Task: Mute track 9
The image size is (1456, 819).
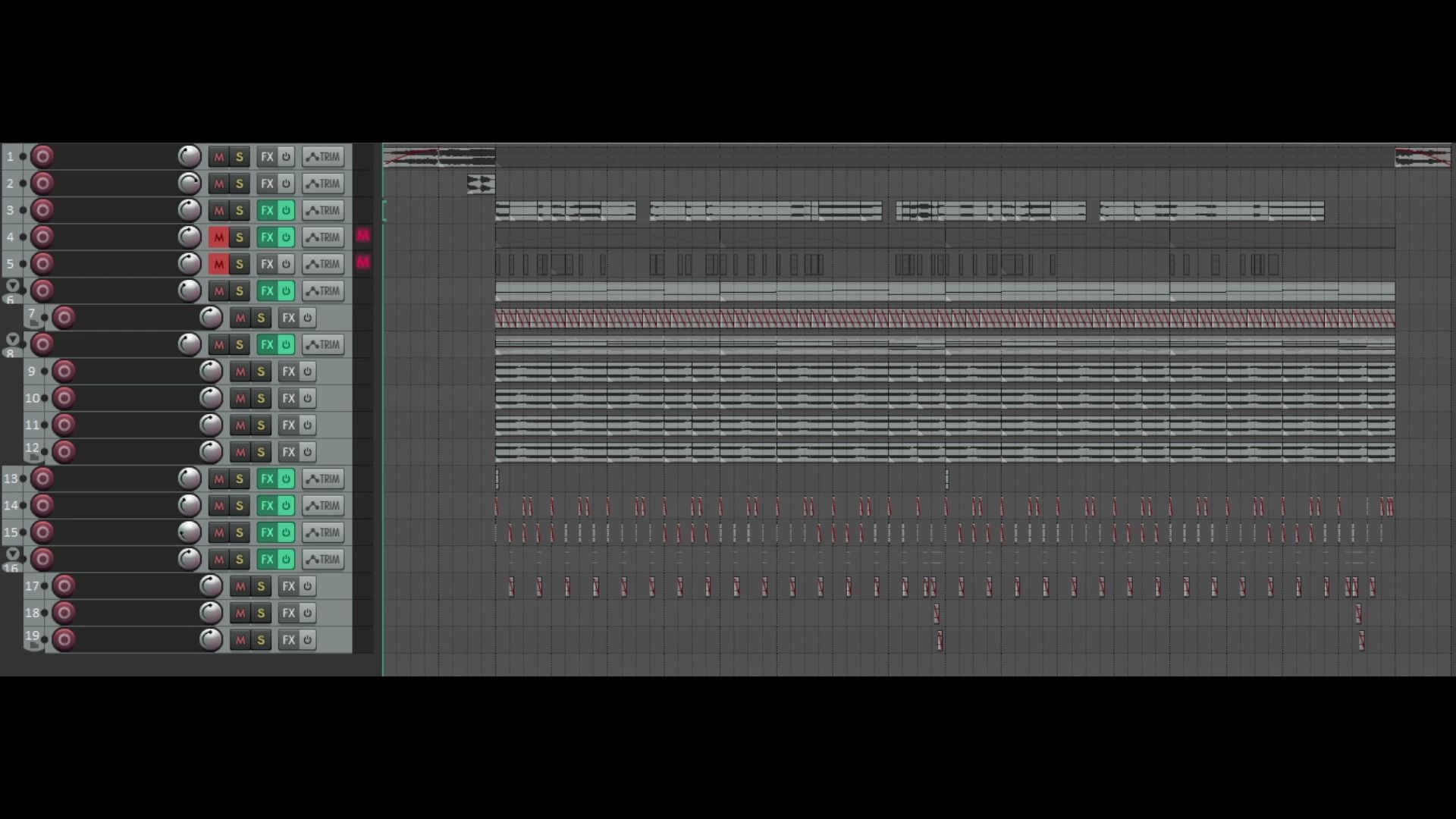Action: click(x=240, y=372)
